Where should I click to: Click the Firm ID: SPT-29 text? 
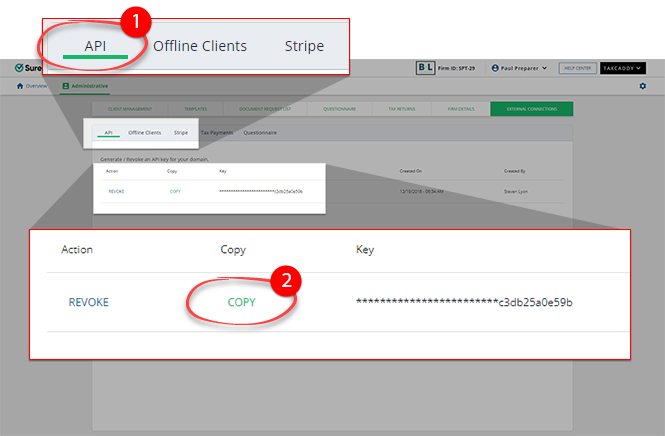pyautogui.click(x=456, y=68)
